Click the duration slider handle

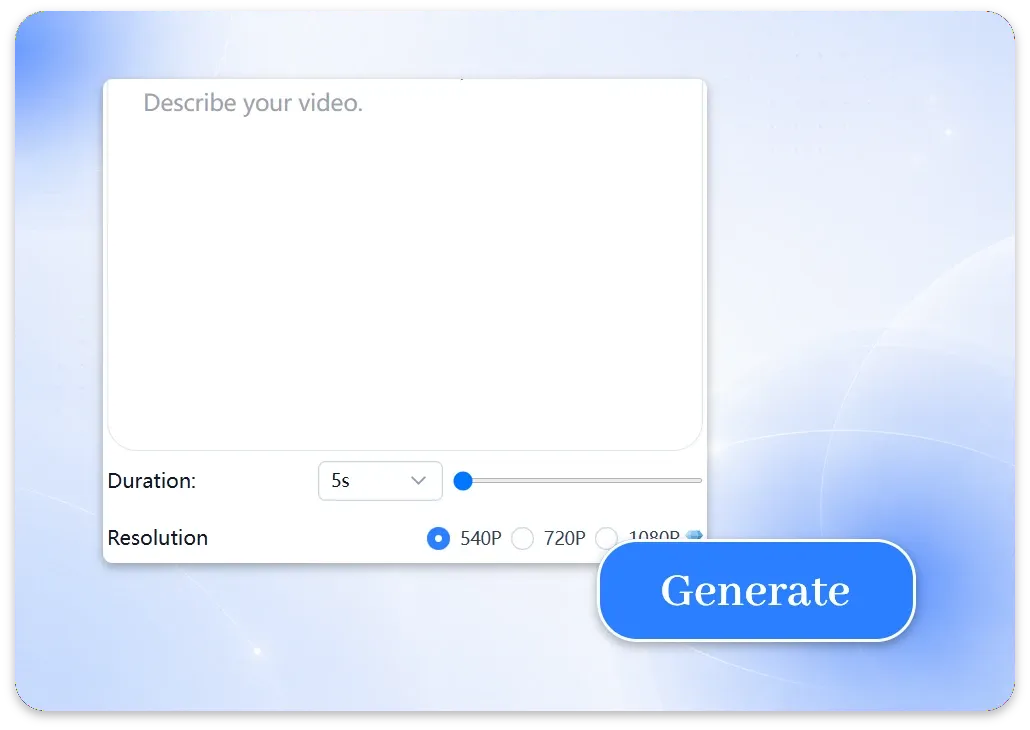[x=463, y=481]
